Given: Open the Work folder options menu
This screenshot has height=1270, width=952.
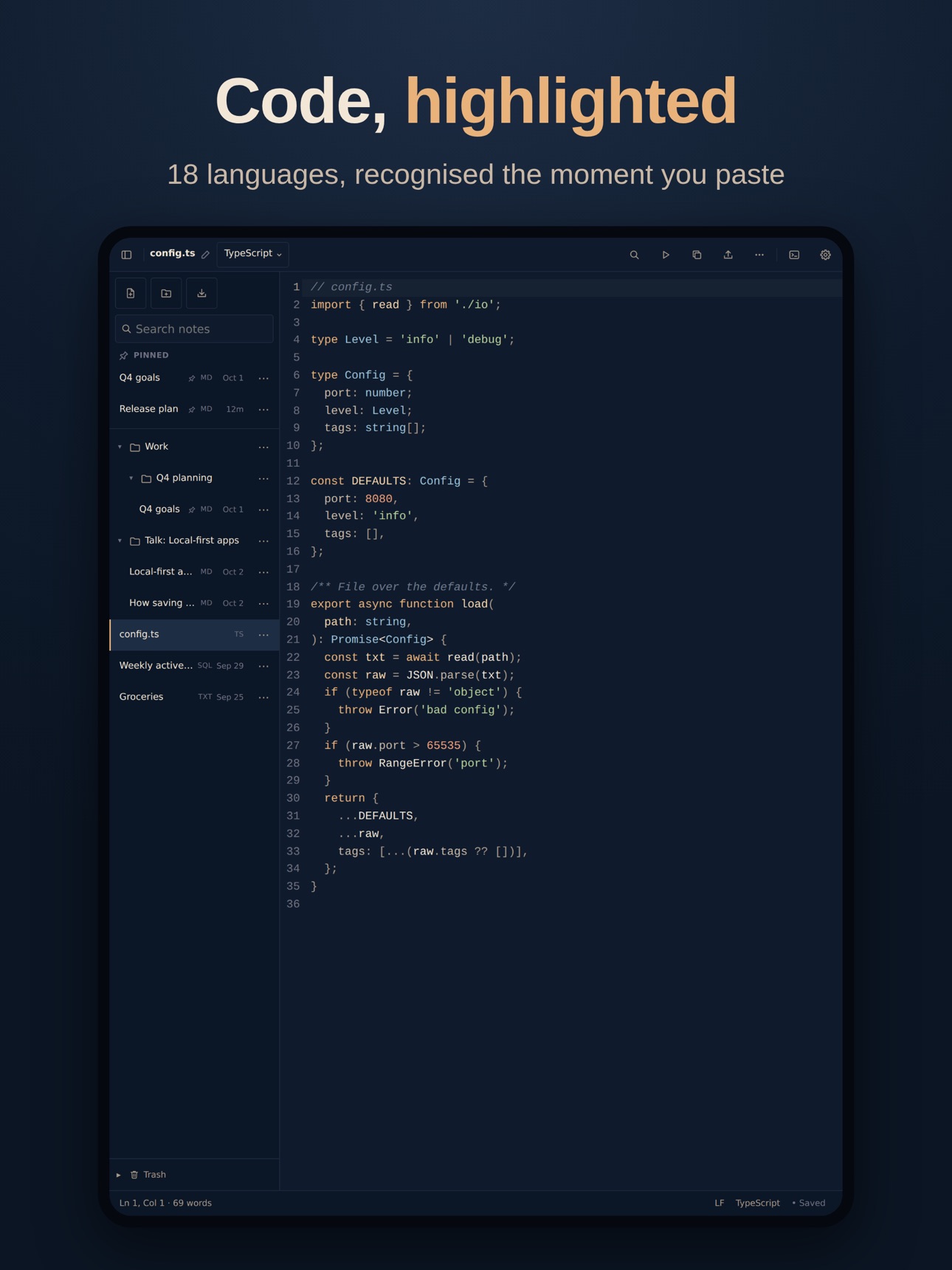Looking at the screenshot, I should 263,447.
